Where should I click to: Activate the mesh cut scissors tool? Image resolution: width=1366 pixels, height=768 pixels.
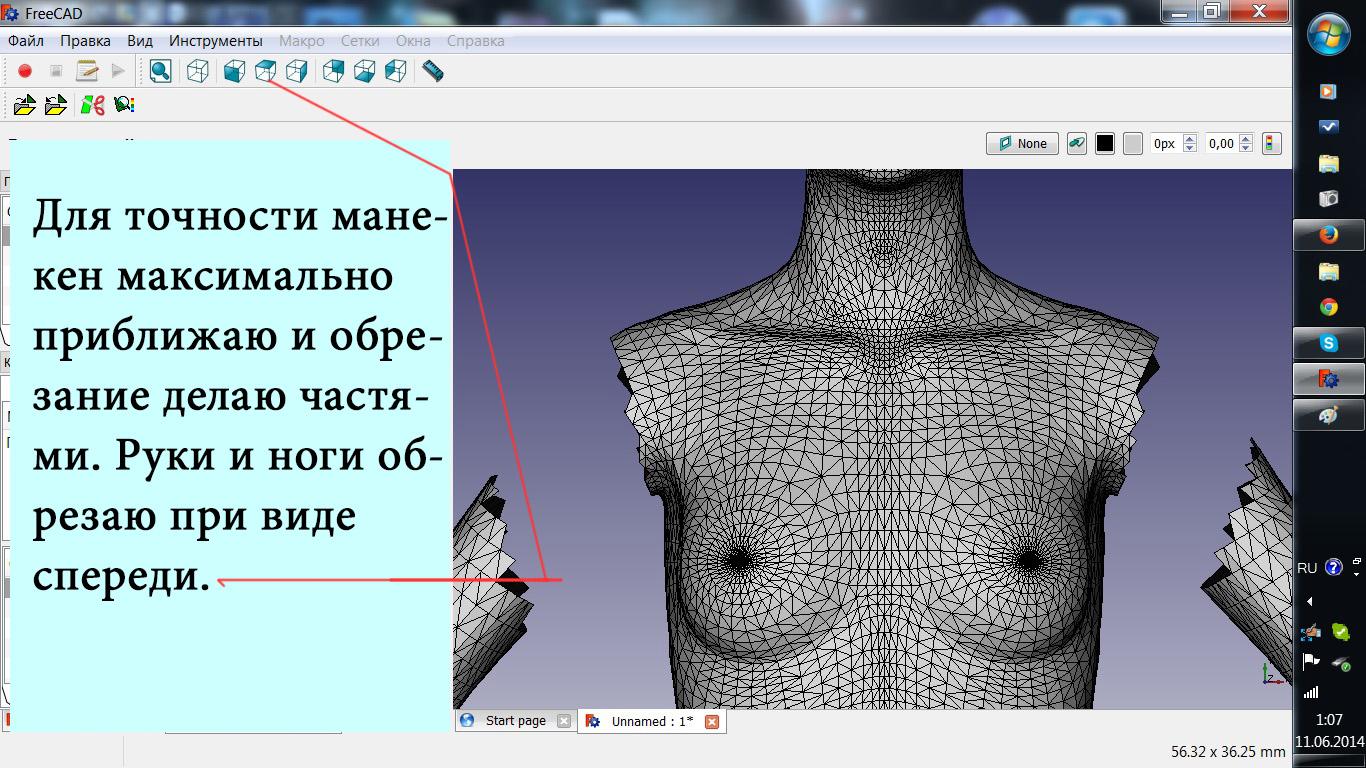[93, 104]
